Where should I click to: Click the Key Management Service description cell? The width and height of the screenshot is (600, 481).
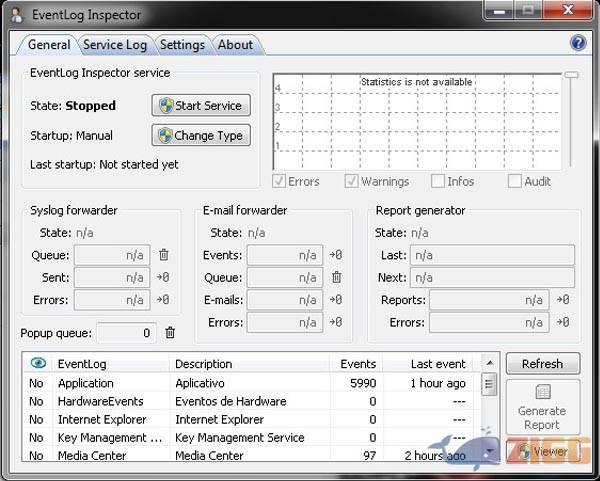tap(240, 437)
